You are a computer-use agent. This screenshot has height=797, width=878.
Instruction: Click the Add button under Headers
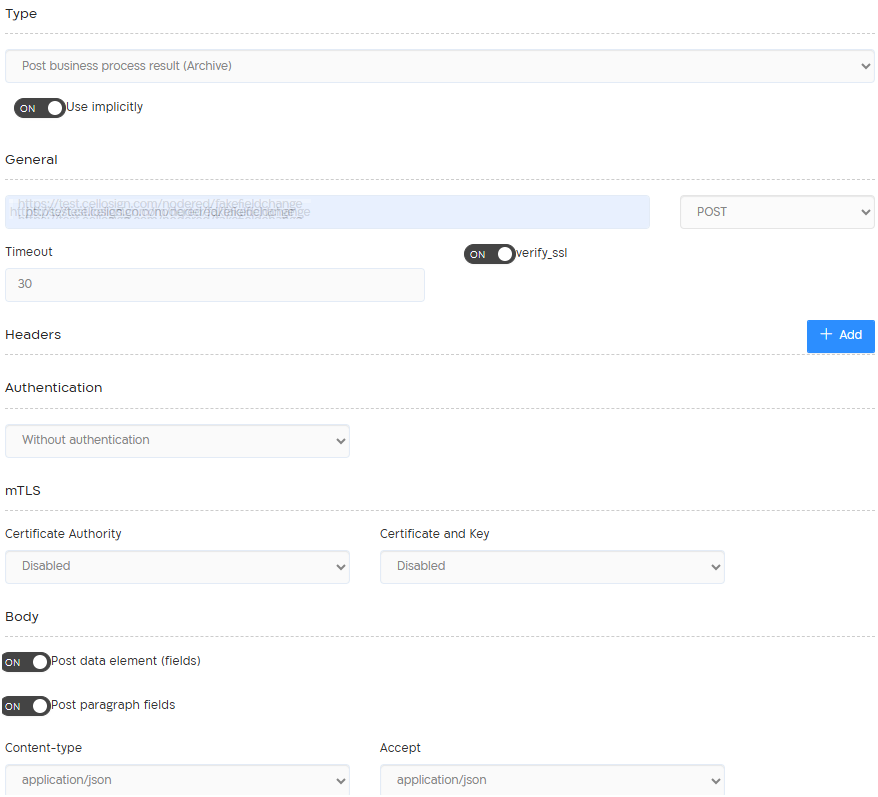tap(840, 336)
